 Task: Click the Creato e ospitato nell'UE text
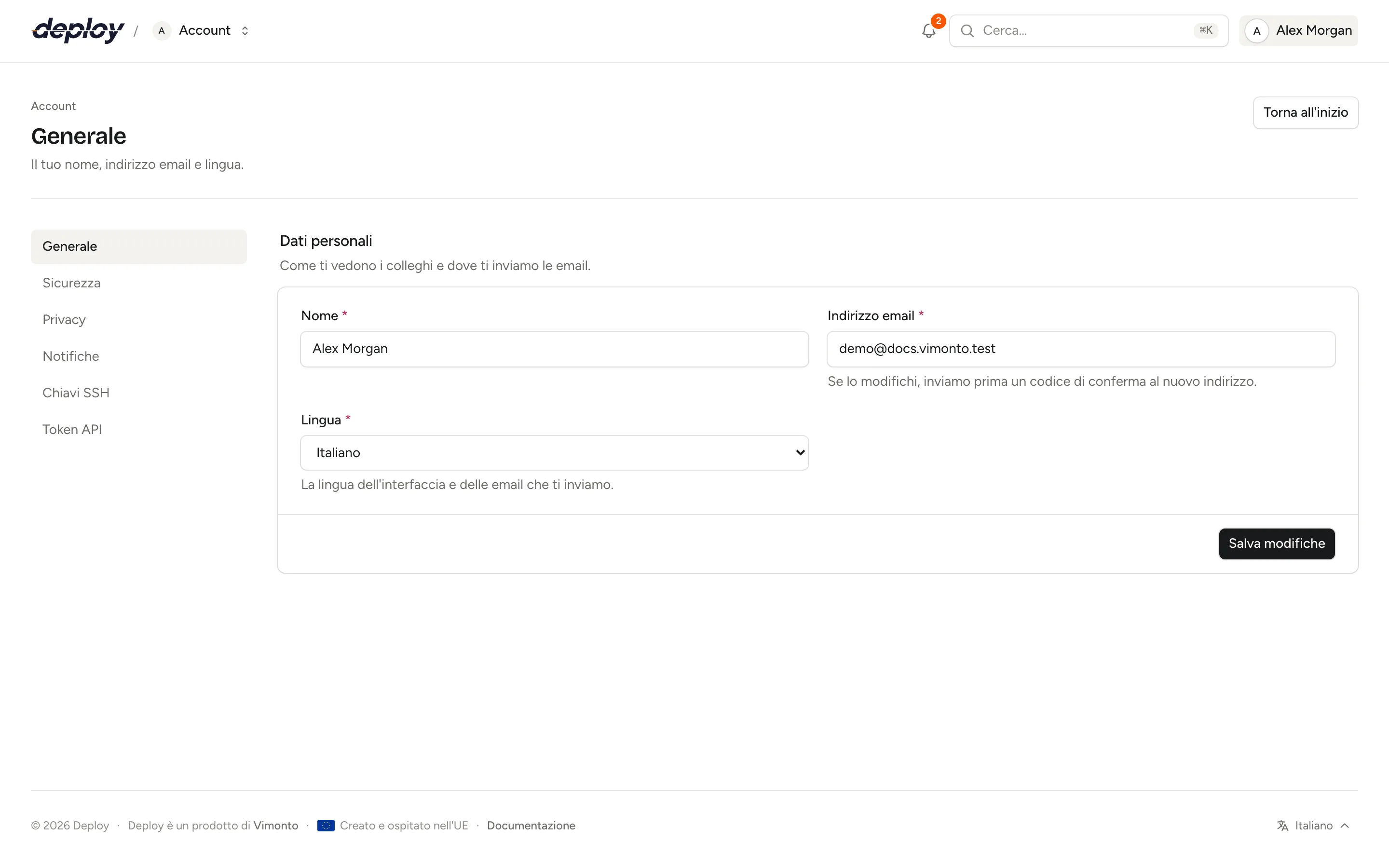click(404, 826)
